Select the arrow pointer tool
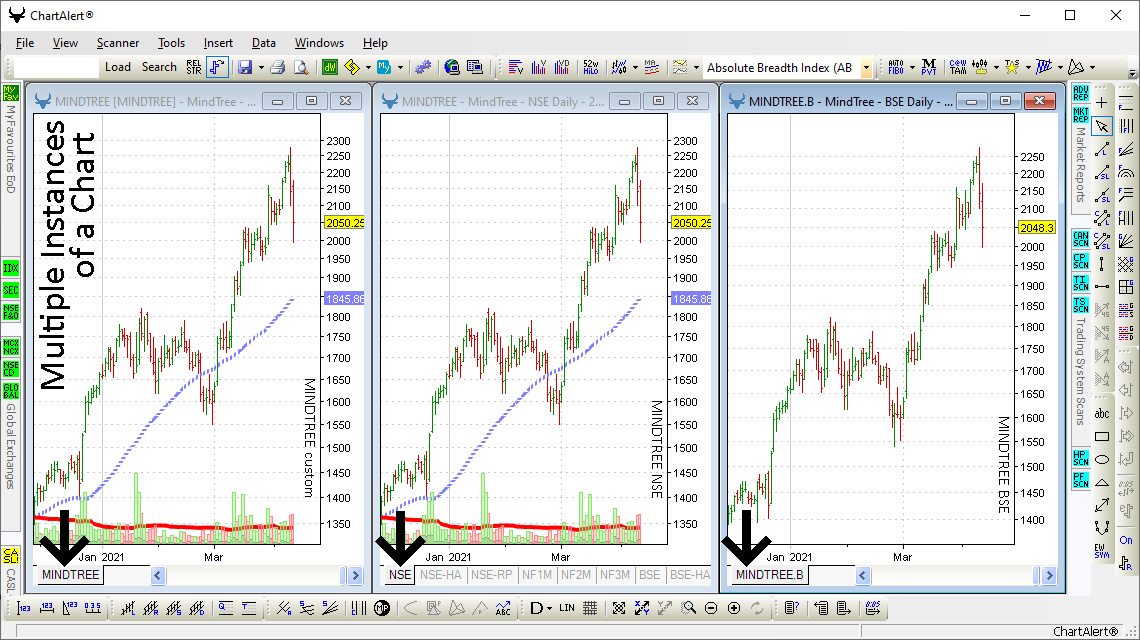 (x=1102, y=126)
